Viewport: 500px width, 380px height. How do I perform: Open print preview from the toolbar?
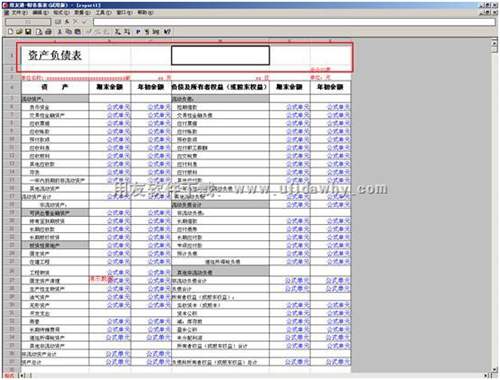pos(39,32)
